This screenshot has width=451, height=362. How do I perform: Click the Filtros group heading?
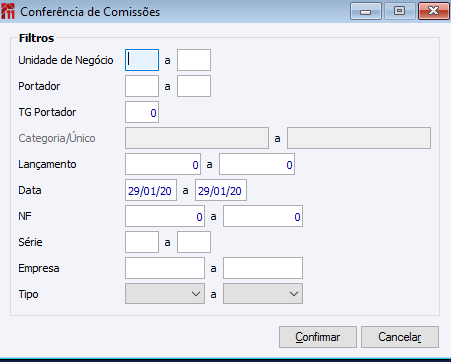pyautogui.click(x=36, y=38)
